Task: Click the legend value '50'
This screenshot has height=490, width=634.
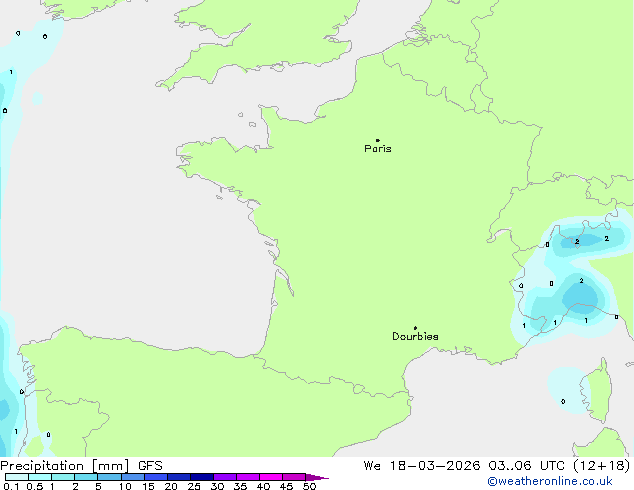Action: 309,486
